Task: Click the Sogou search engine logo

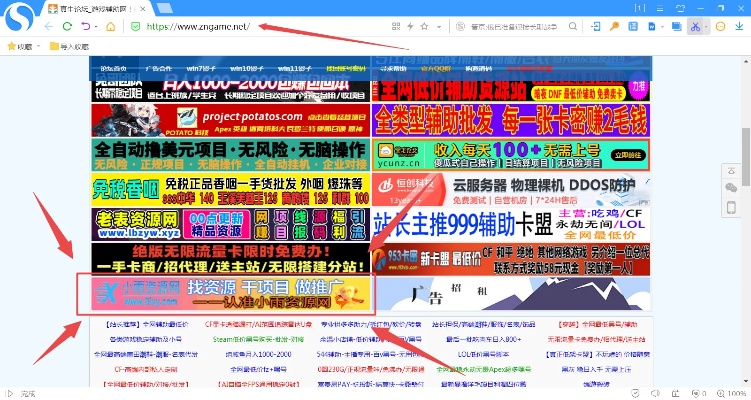Action: tap(460, 26)
